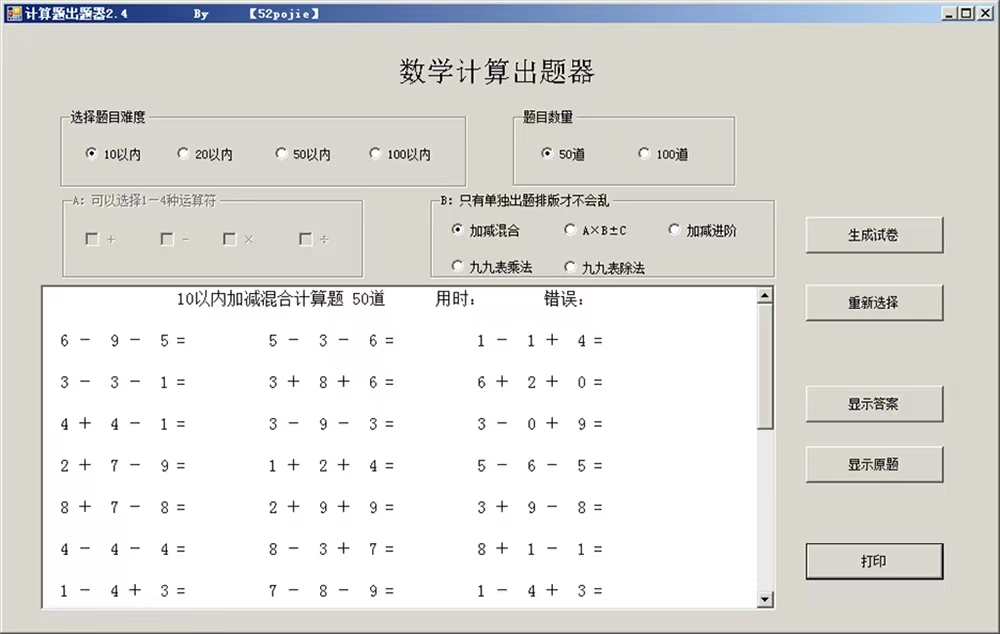Click the scroll up arrow in question list
Image resolution: width=1000 pixels, height=634 pixels.
(x=765, y=296)
